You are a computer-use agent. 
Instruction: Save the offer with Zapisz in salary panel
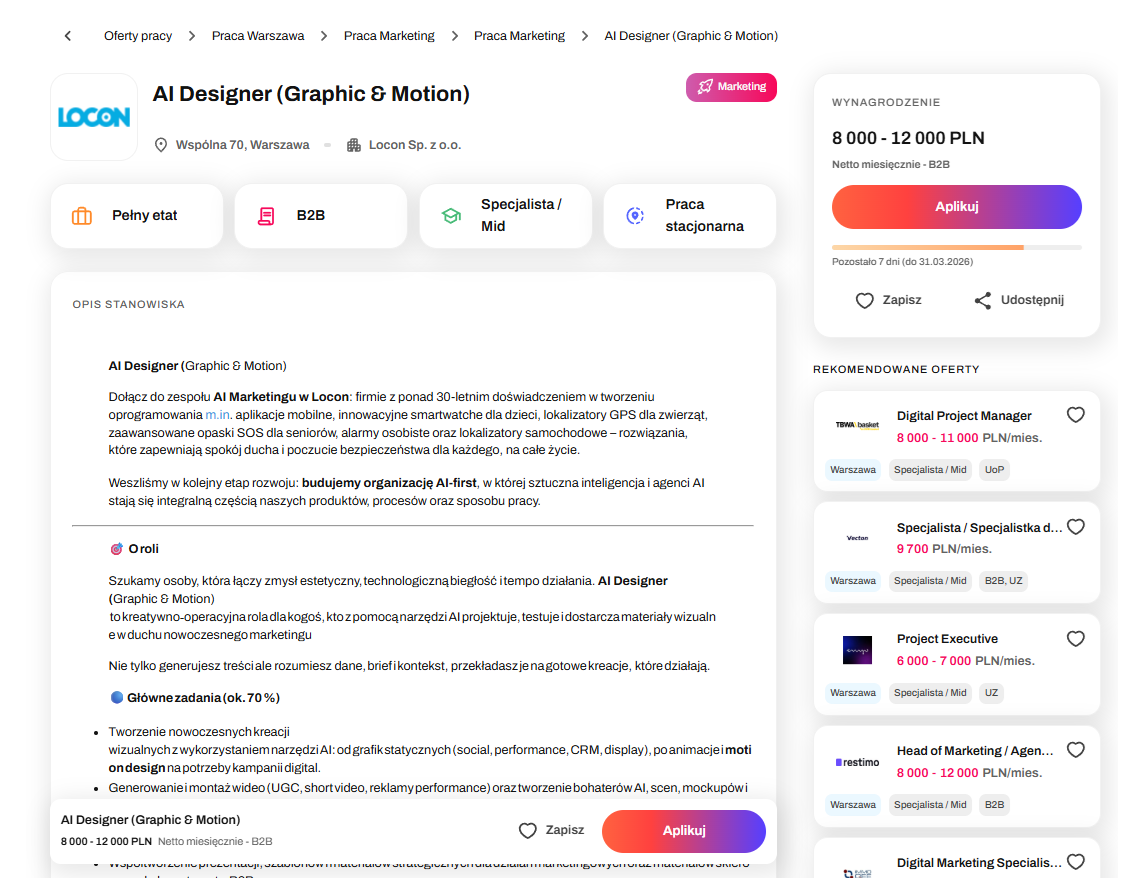point(888,300)
